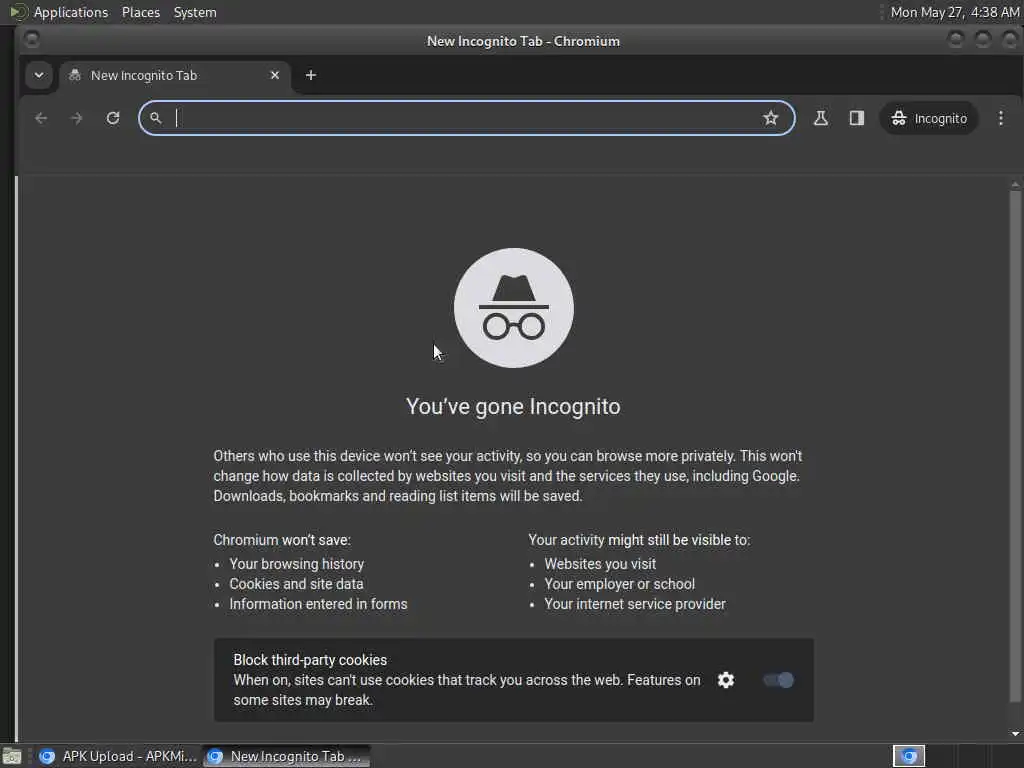The width and height of the screenshot is (1024, 768).
Task: Click the Incognito profile button
Action: [929, 118]
